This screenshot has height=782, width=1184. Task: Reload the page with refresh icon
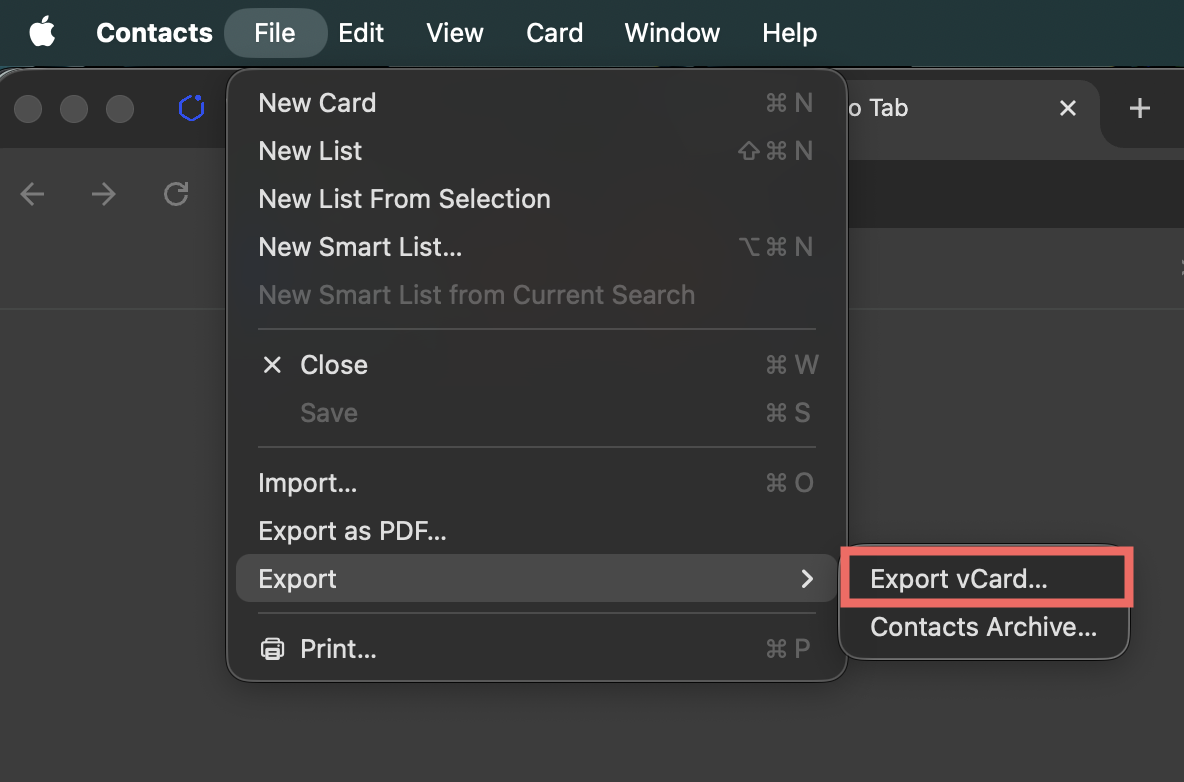point(176,194)
